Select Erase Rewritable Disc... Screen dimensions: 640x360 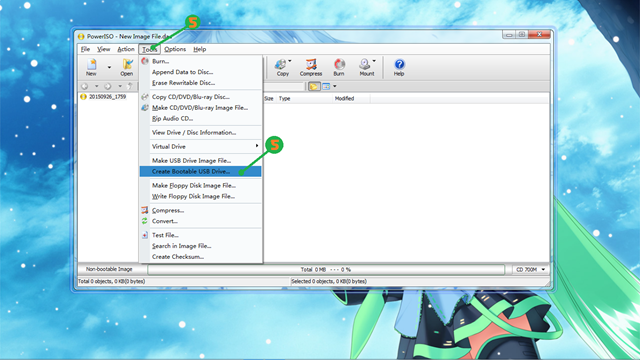pos(200,83)
